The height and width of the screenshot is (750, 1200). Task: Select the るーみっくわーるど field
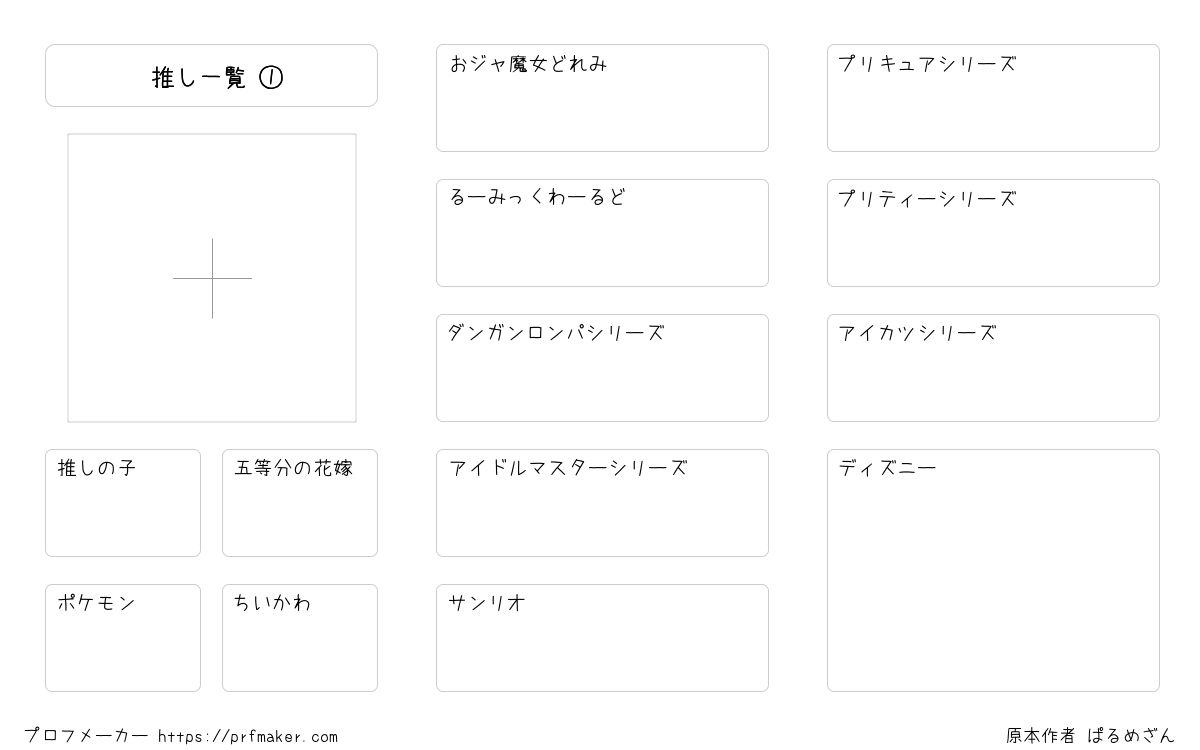602,233
